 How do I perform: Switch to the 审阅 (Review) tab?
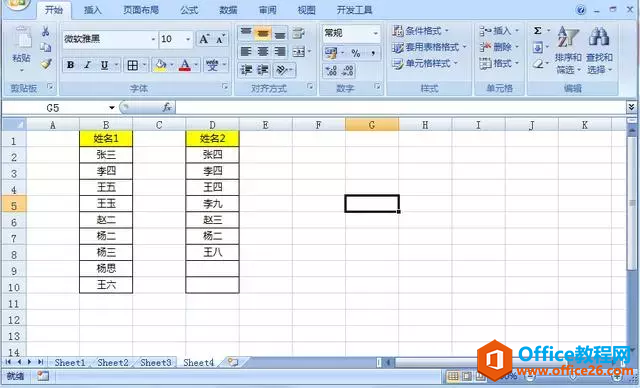pos(267,10)
